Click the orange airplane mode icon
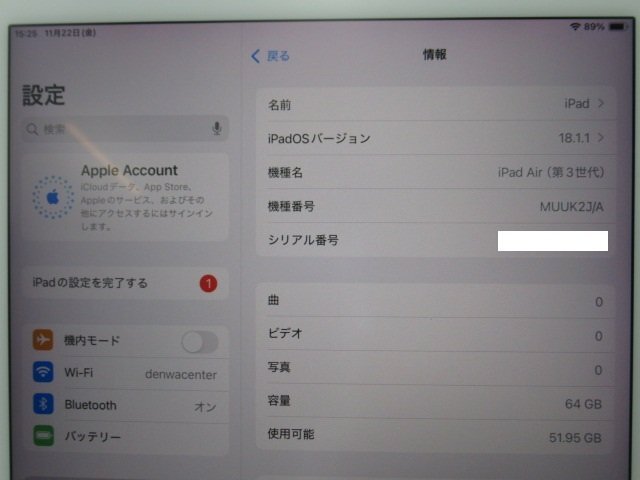The height and width of the screenshot is (480, 640). [43, 340]
